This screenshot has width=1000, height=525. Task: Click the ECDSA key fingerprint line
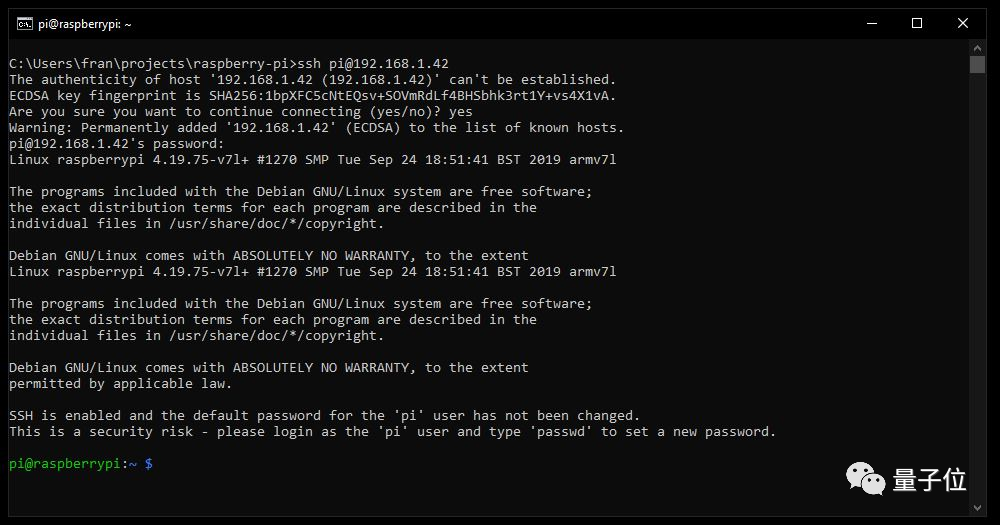click(313, 96)
